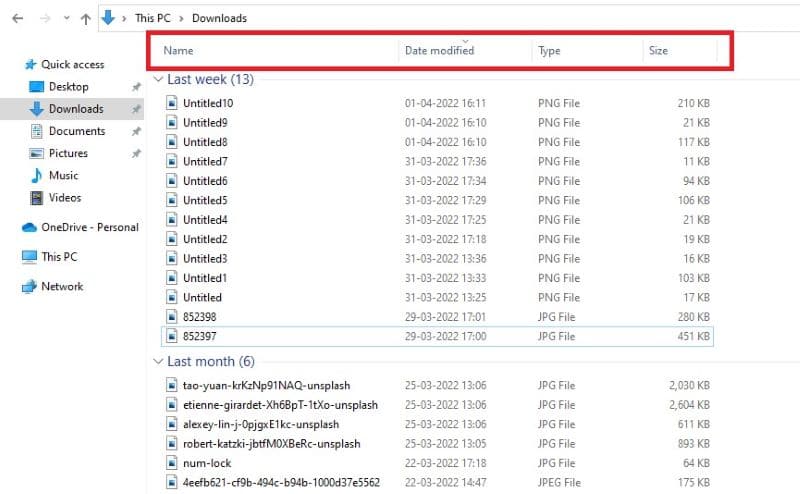Click the 31-03-2022 17:36 date cell
Screen dimensions: 800x494
pos(445,161)
